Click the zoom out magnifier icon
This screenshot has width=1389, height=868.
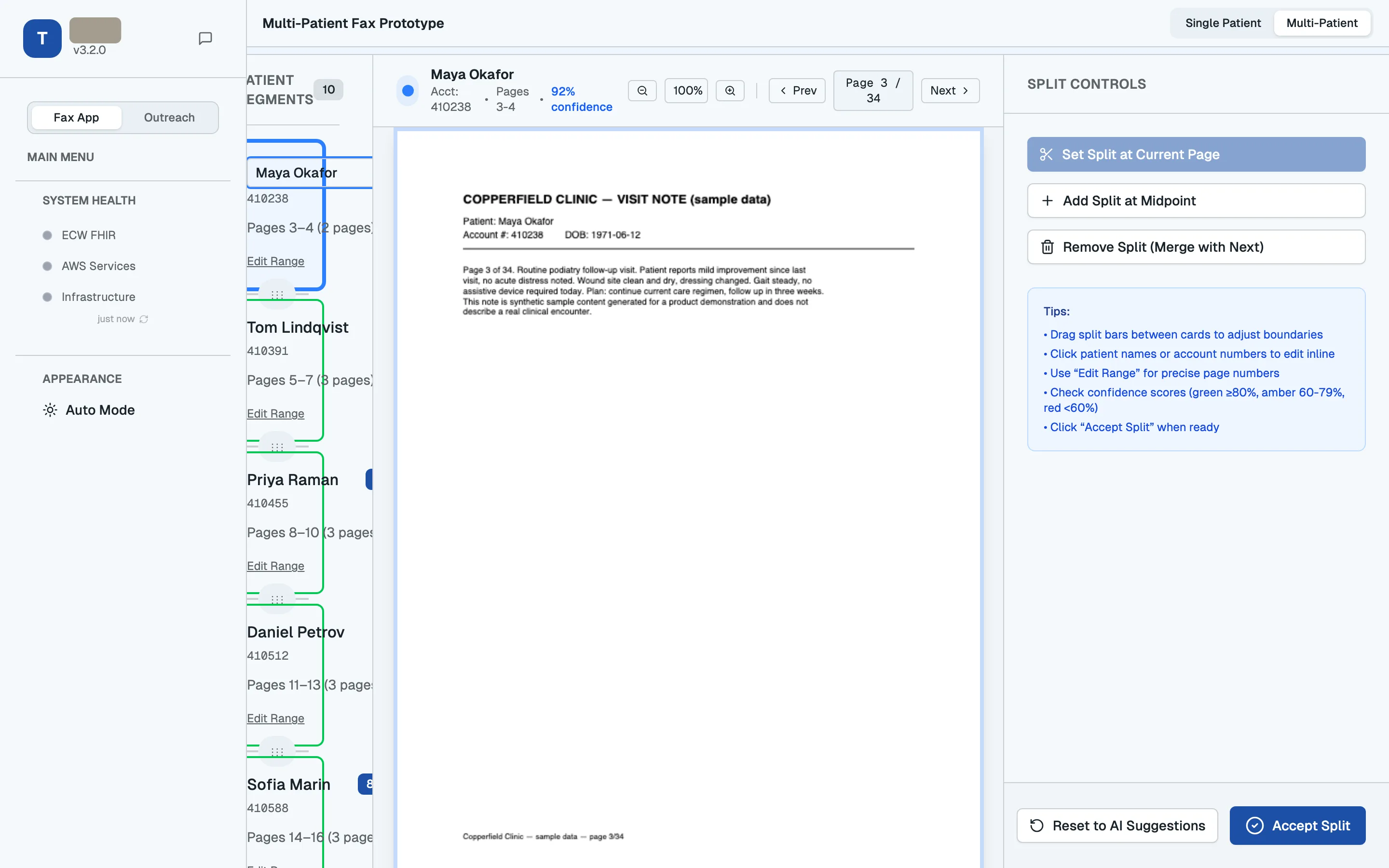[x=642, y=91]
